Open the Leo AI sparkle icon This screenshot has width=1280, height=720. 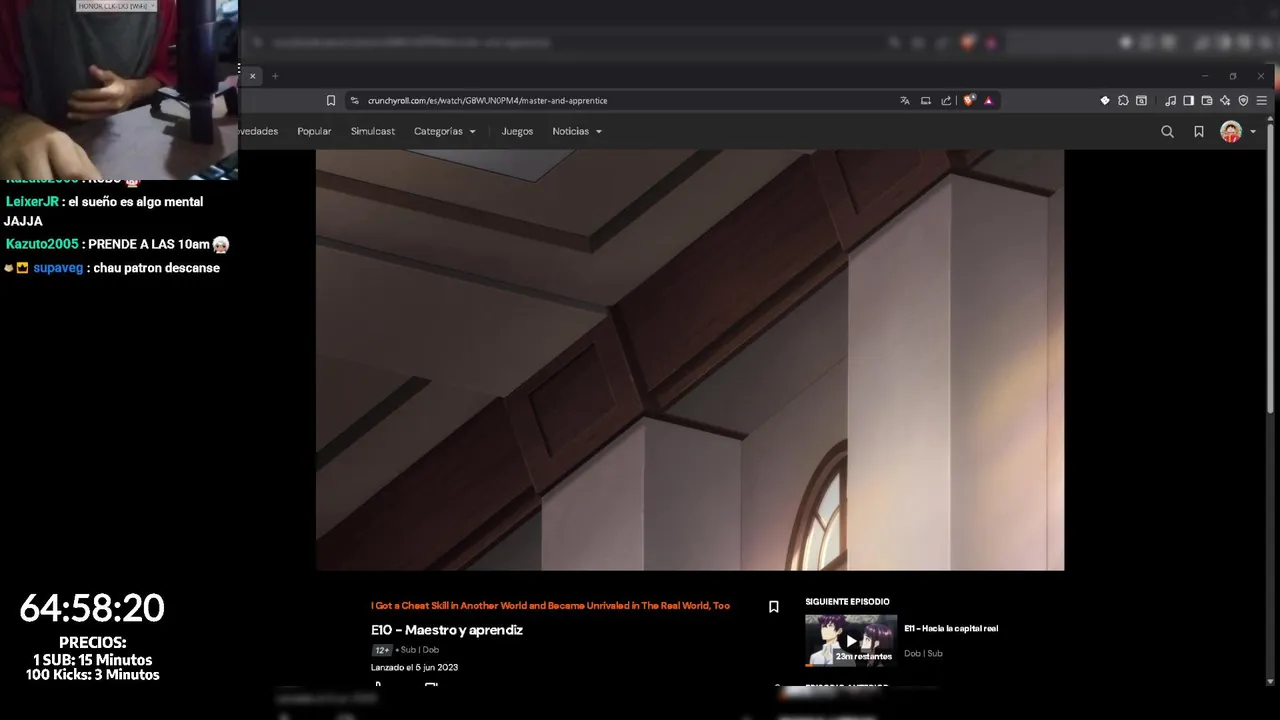coord(1225,101)
